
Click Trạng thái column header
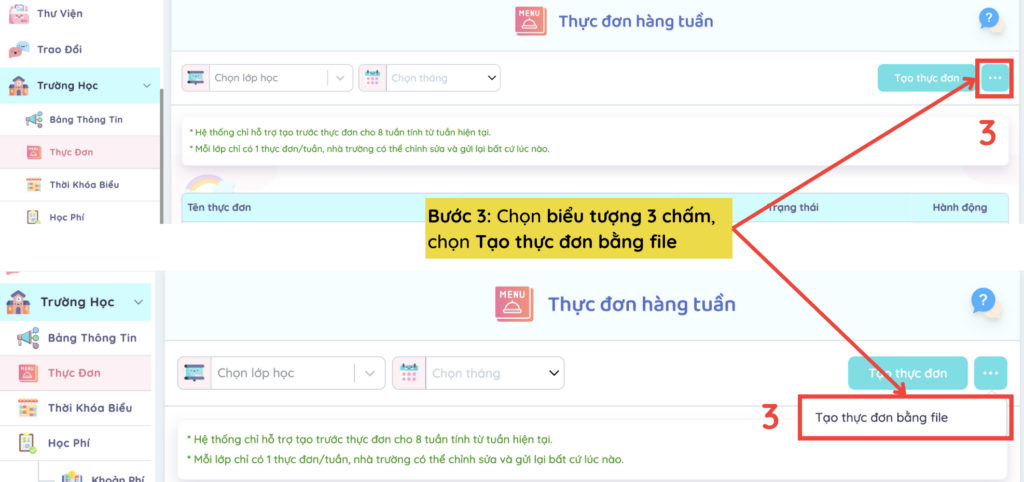pos(793,208)
